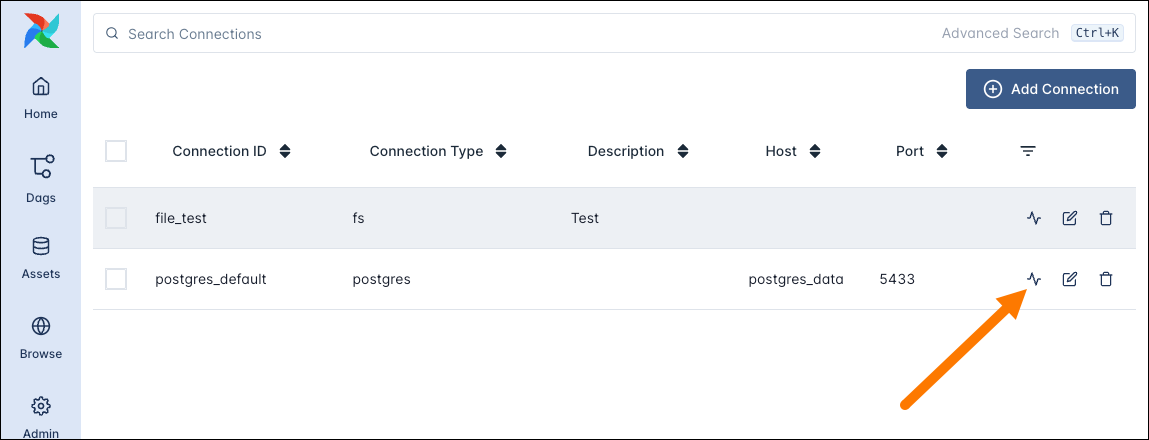The height and width of the screenshot is (440, 1149).
Task: Click the Airflow pinwheel logo
Action: coord(41,31)
